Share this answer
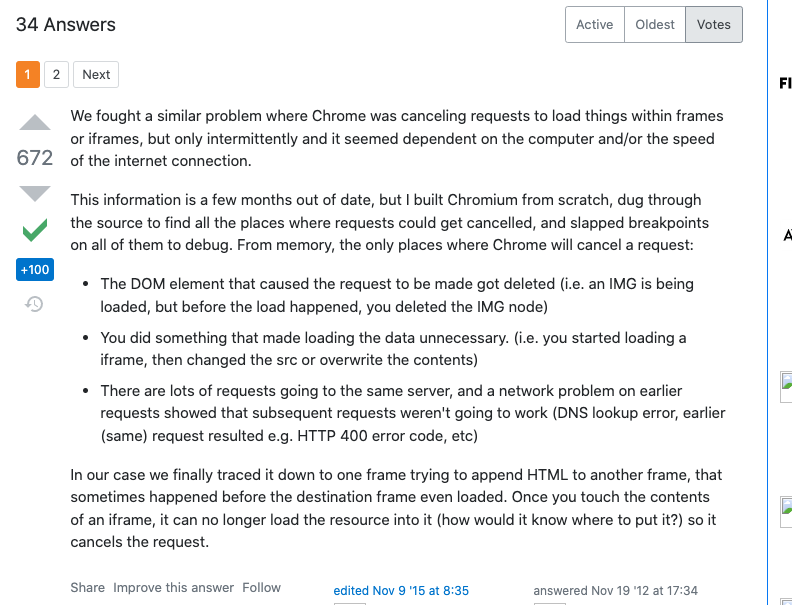Viewport: 792px width, 605px height. [87, 588]
